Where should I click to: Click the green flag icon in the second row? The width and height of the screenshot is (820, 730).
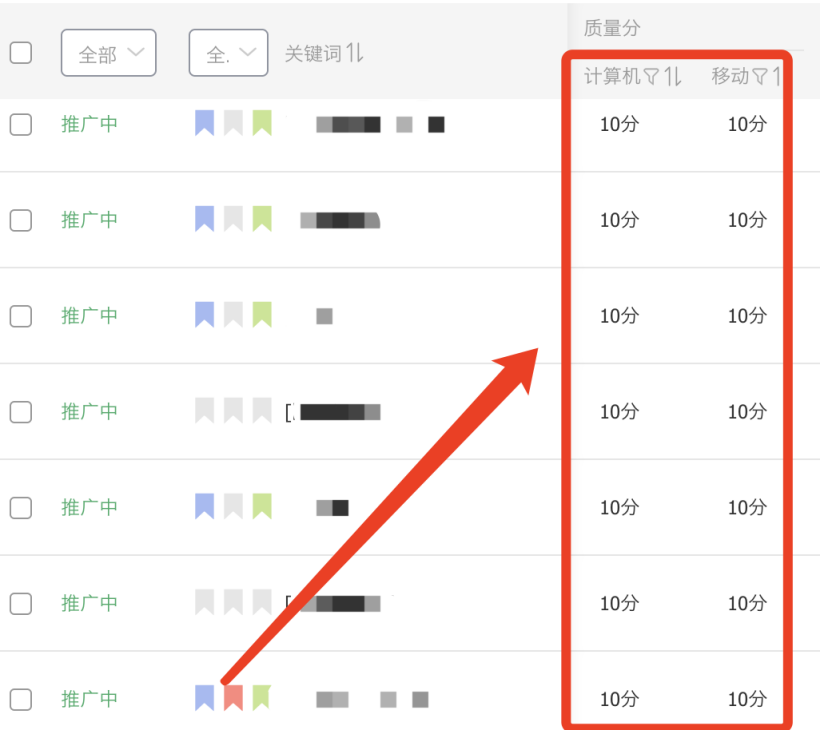(262, 218)
